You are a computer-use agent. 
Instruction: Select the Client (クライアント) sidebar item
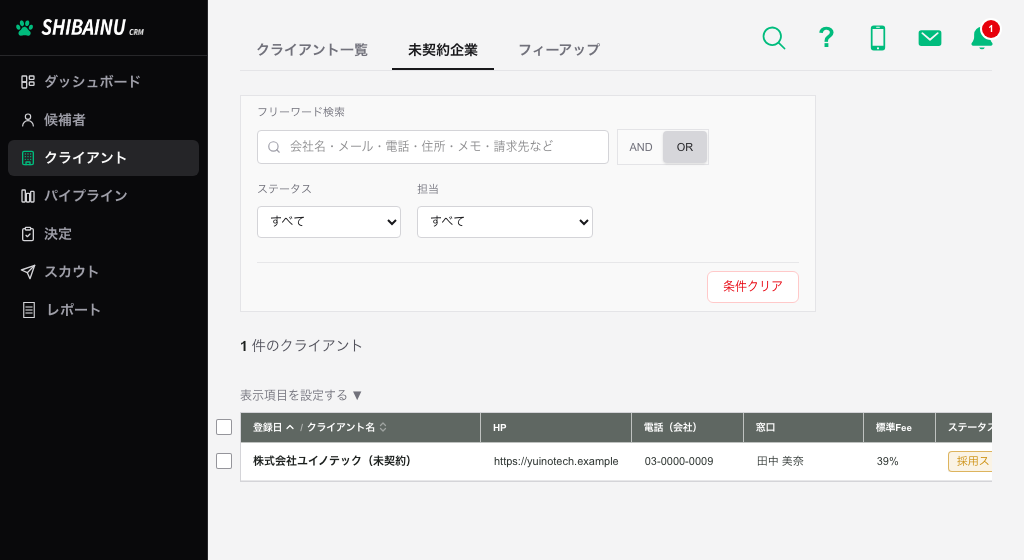coord(103,158)
